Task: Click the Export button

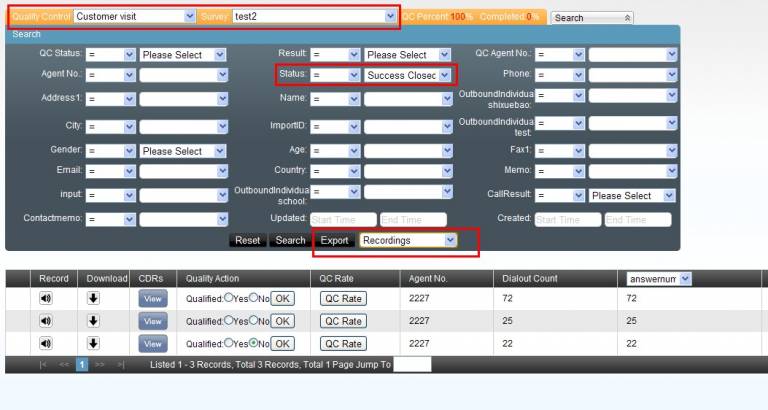Action: [x=334, y=240]
